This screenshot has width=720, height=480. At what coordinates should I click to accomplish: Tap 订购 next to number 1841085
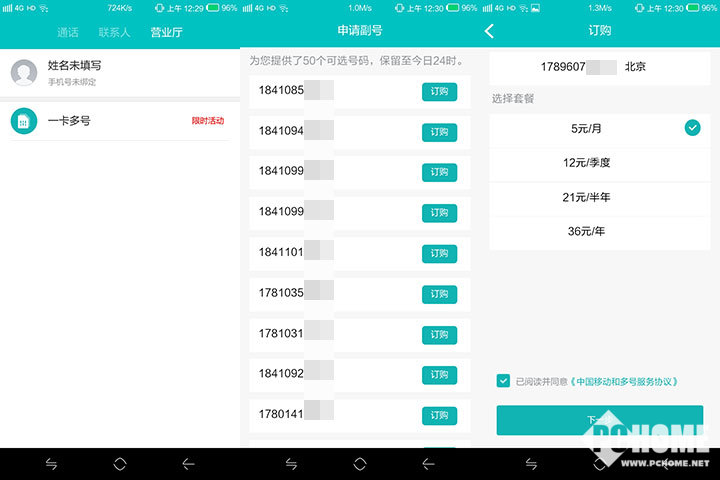click(439, 92)
